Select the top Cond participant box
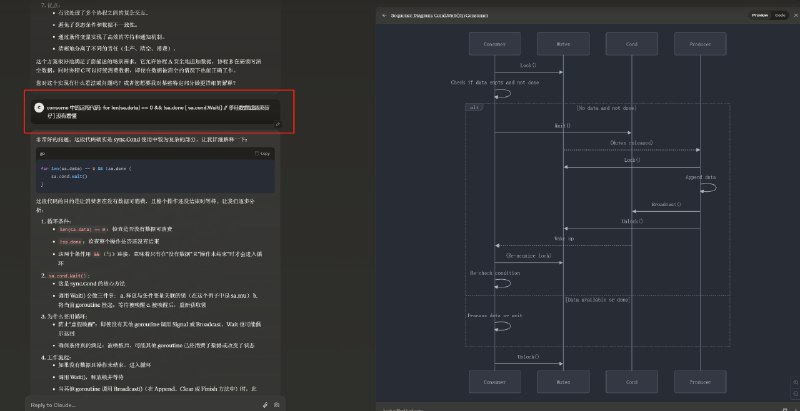Viewport: 800px width, 411px height. click(631, 44)
